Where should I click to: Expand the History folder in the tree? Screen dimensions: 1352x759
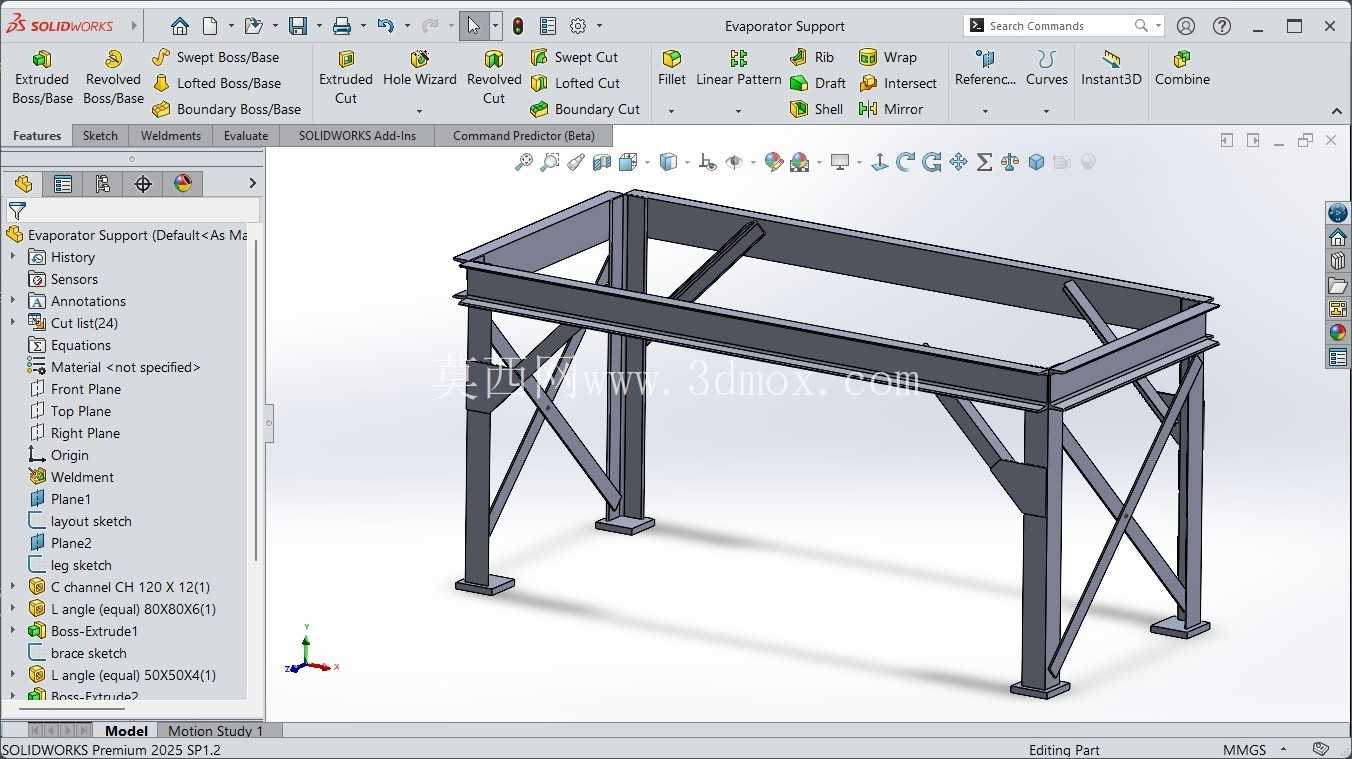coord(13,257)
